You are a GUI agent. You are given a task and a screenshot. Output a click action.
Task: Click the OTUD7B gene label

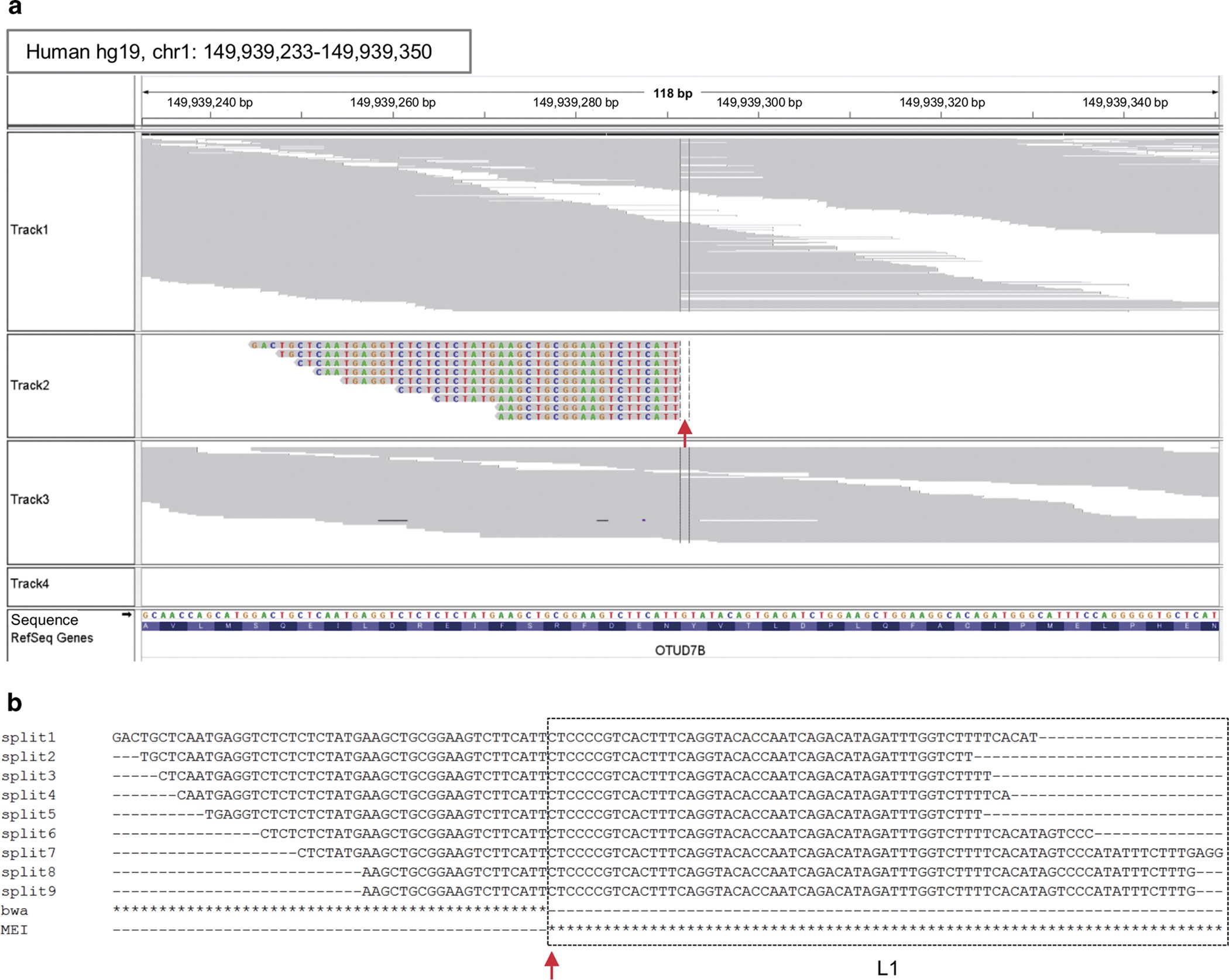(679, 651)
